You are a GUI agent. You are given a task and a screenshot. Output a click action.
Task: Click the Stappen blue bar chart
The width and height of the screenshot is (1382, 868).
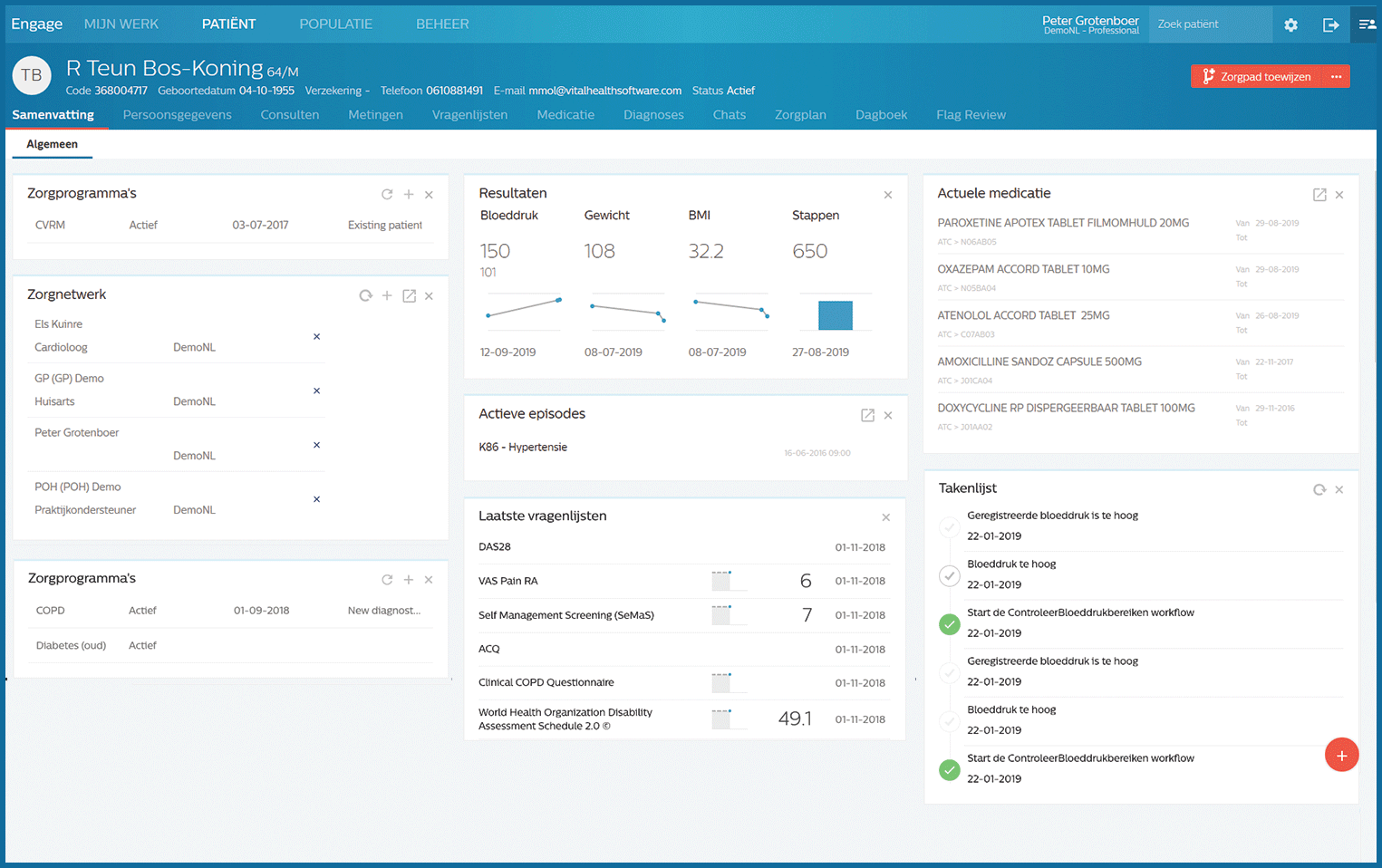[835, 315]
